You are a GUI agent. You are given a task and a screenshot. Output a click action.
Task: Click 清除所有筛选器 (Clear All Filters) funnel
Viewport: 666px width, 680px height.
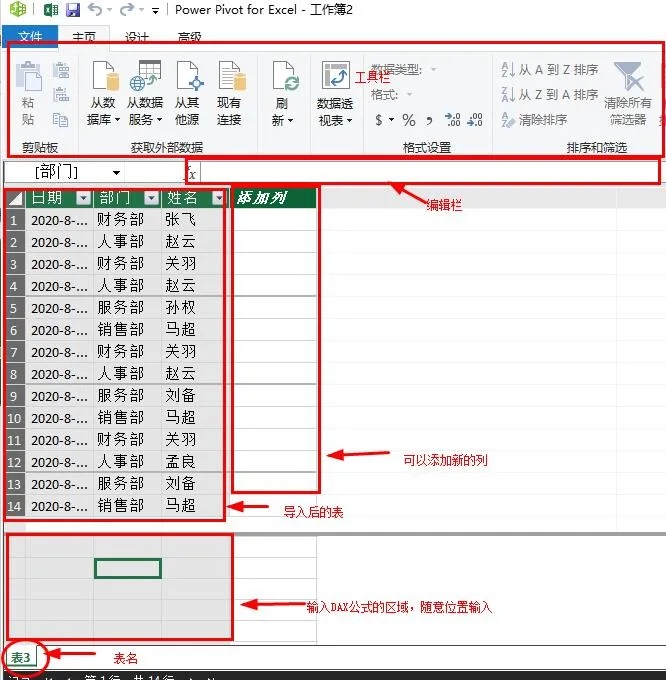pyautogui.click(x=628, y=78)
